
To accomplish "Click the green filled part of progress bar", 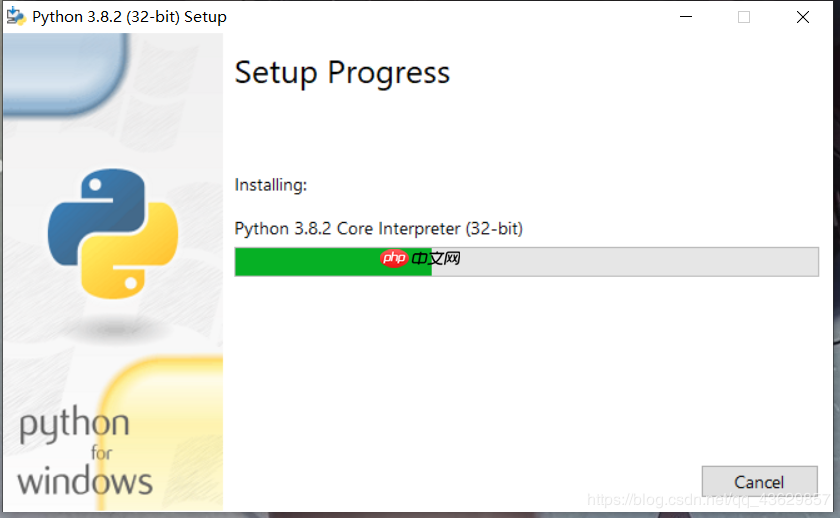I will point(333,262).
